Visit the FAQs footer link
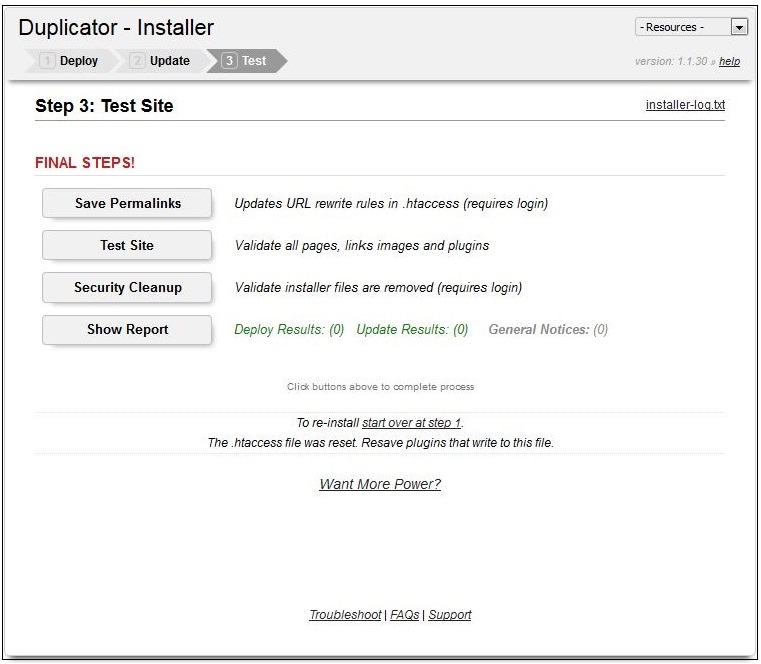Screen dimensions: 761x664 (405, 615)
